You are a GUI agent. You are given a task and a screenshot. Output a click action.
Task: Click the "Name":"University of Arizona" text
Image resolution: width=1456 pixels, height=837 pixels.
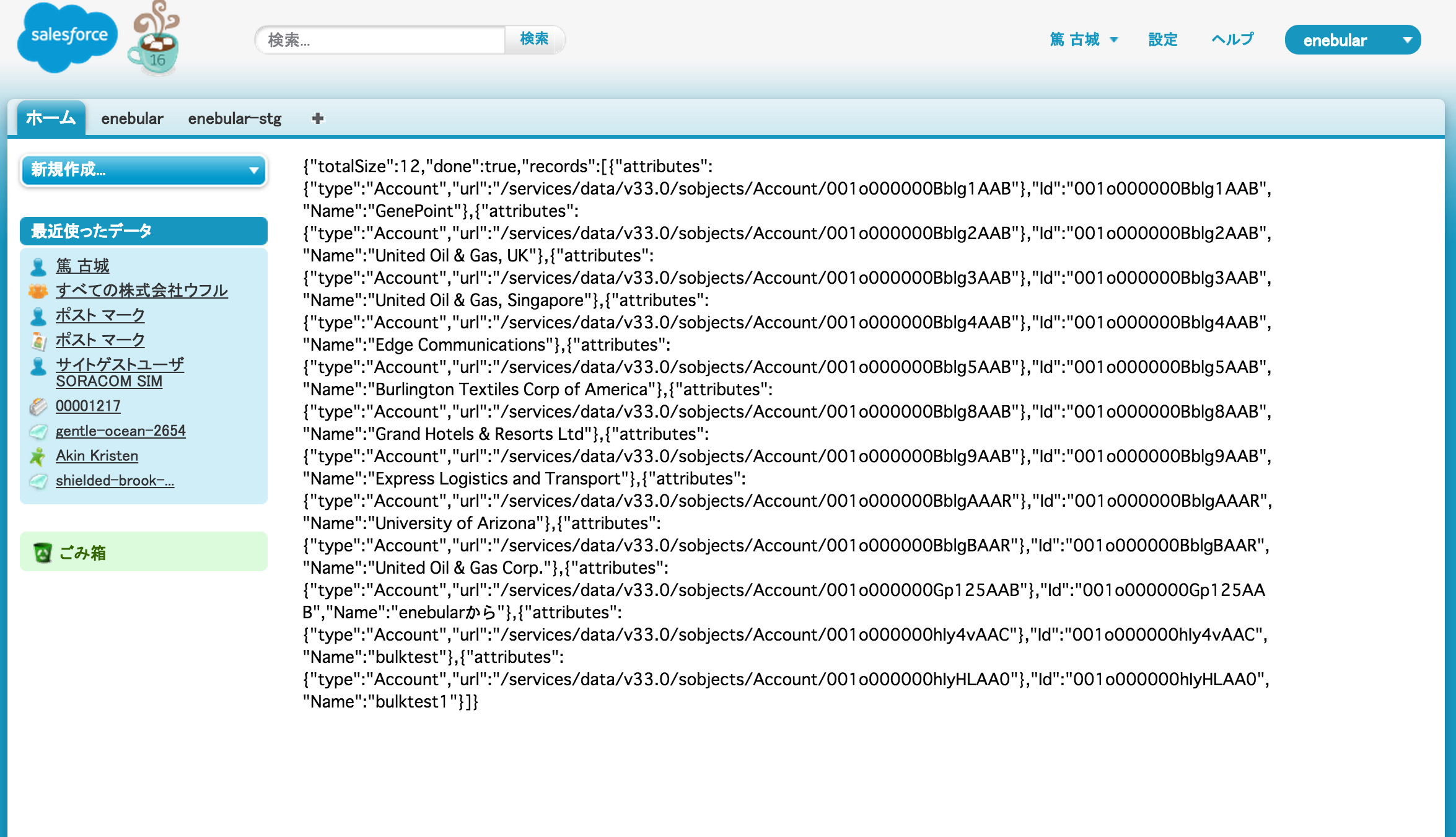(x=424, y=524)
